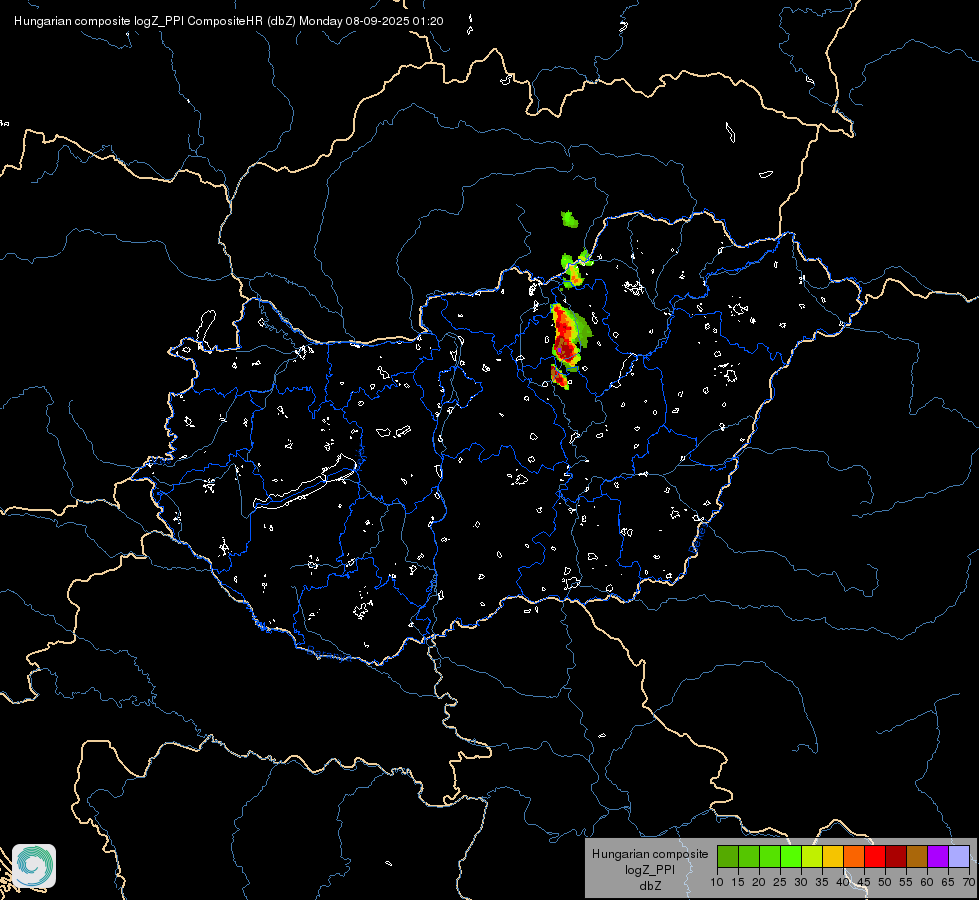Click the 'logZ_PPI' legend label

pos(650,870)
